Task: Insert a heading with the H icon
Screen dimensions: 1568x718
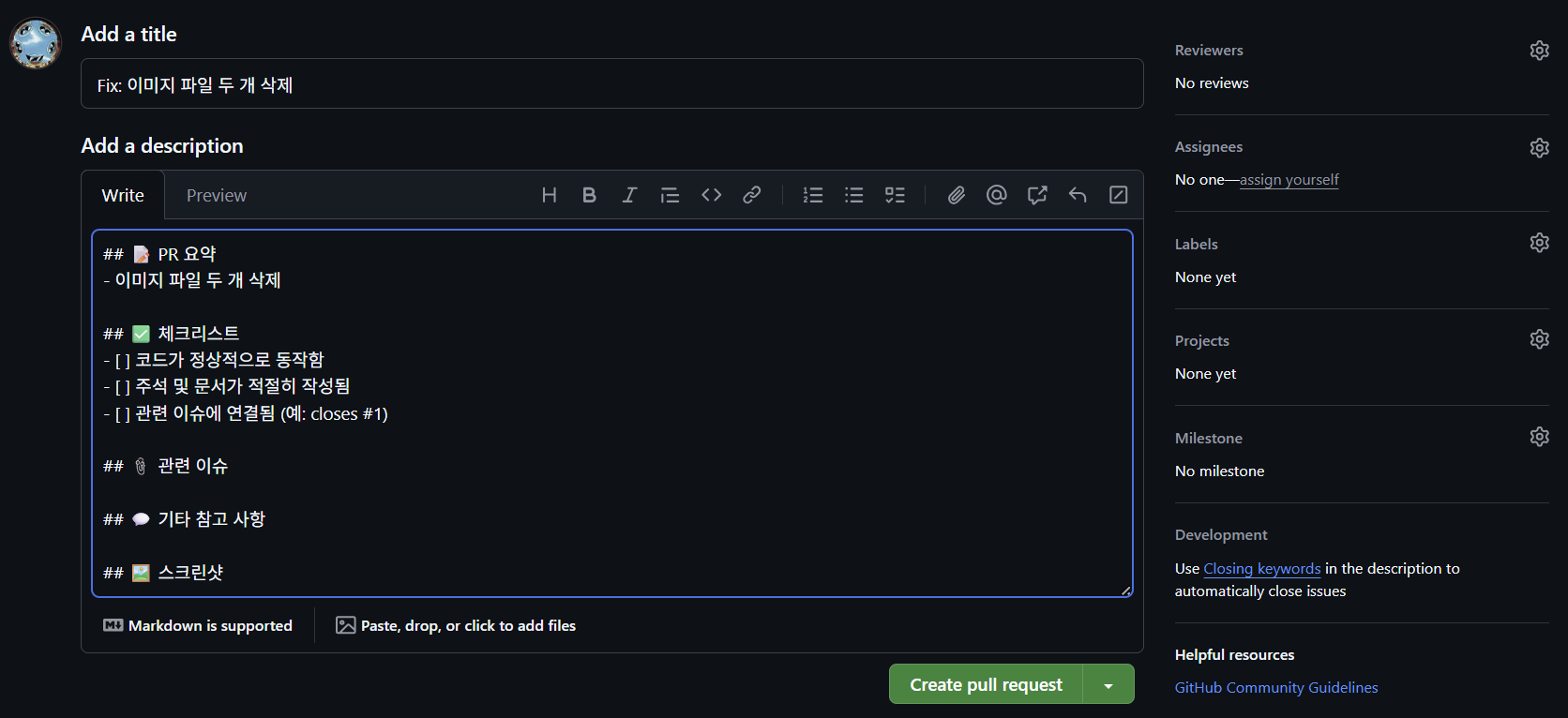Action: click(x=550, y=195)
